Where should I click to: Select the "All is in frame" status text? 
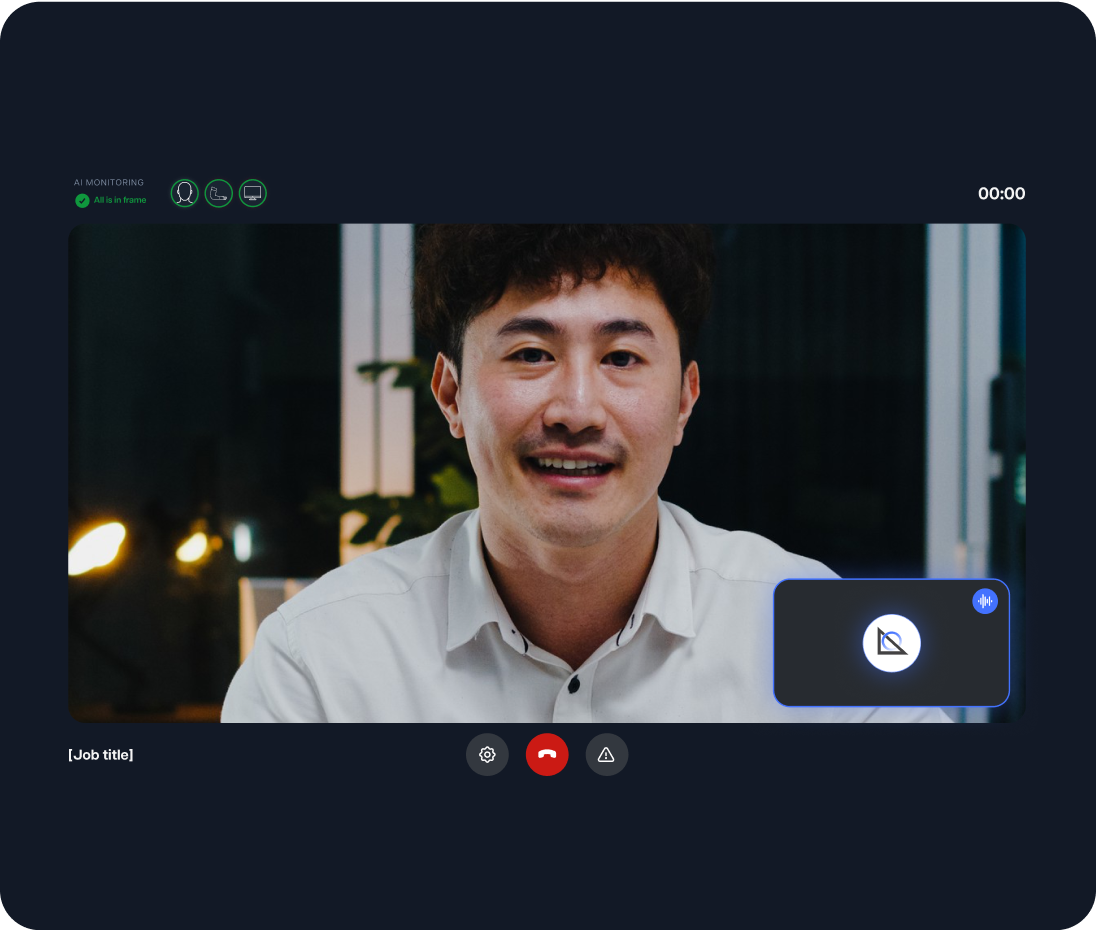point(120,200)
